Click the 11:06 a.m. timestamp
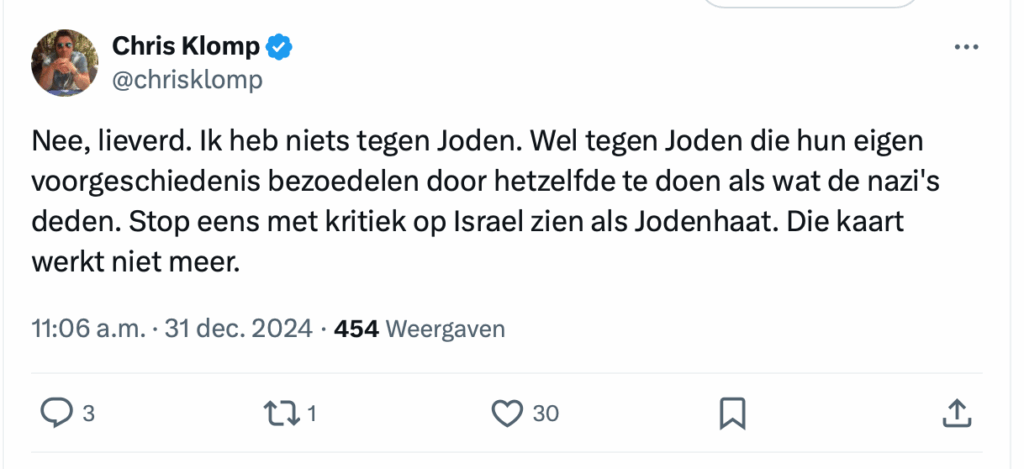Viewport: 1024px width, 469px height. 88,328
